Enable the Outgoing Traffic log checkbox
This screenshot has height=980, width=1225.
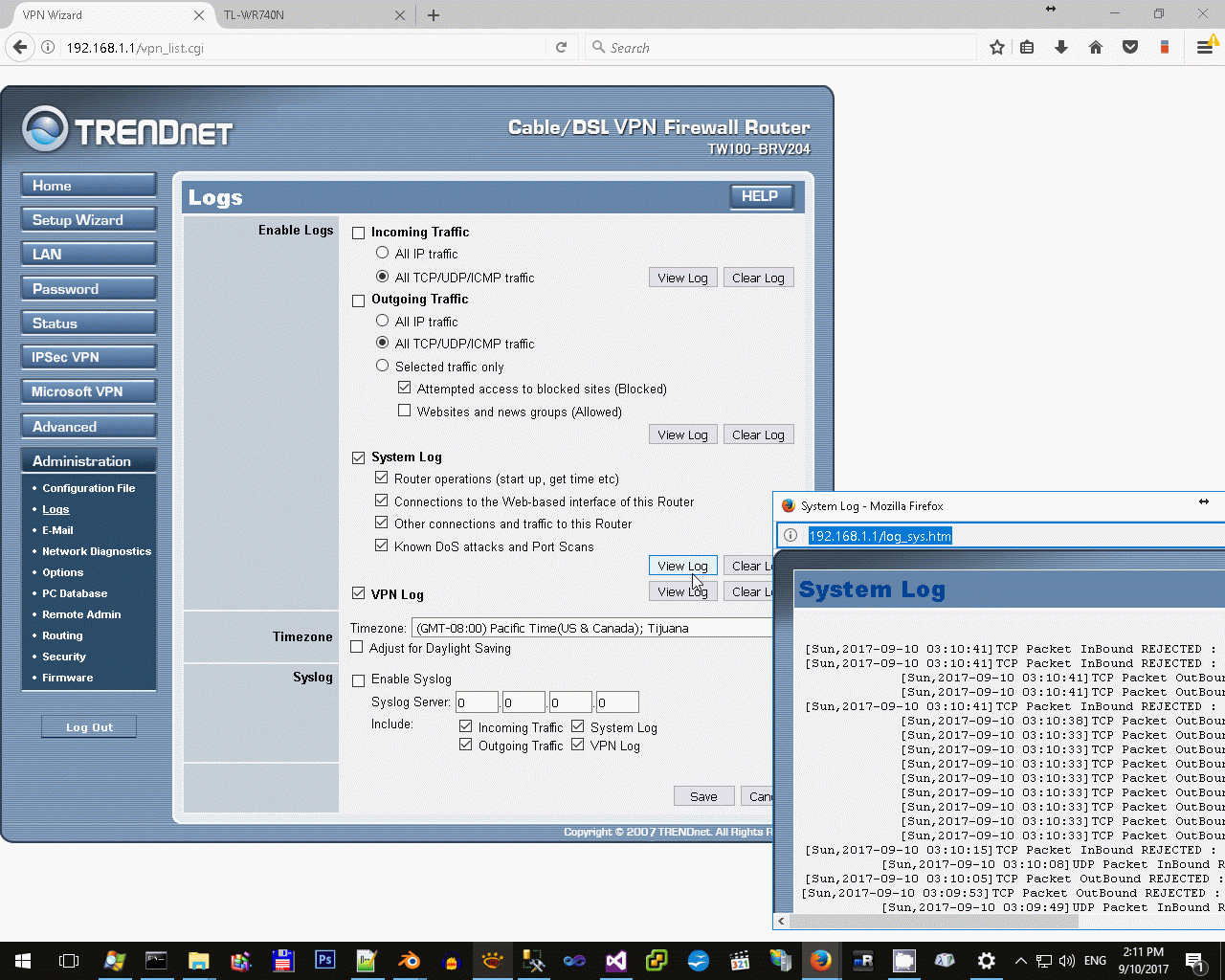[x=359, y=301]
